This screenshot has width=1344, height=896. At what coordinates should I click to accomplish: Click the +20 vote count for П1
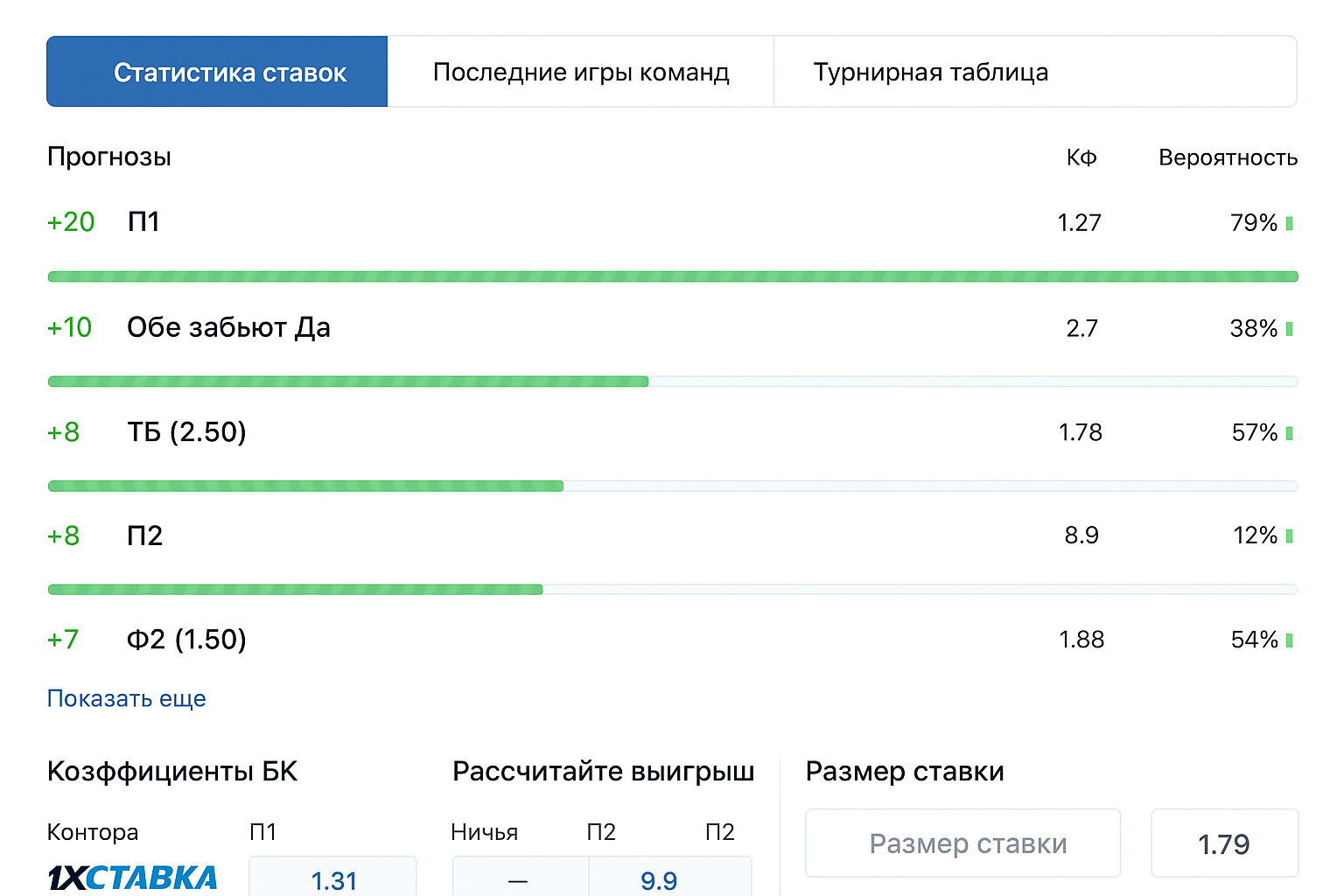pyautogui.click(x=71, y=222)
